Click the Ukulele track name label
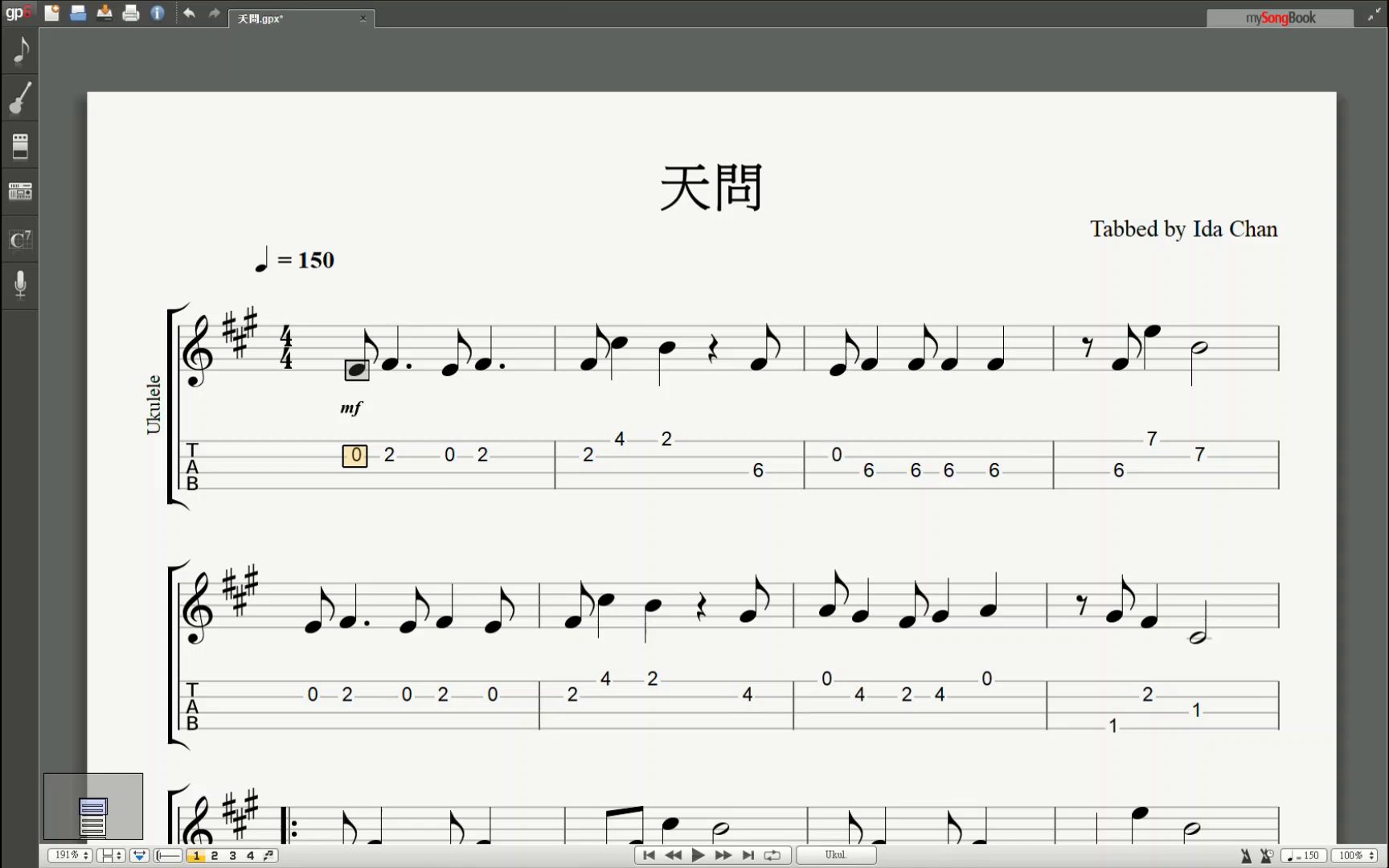The image size is (1389, 868). point(154,404)
